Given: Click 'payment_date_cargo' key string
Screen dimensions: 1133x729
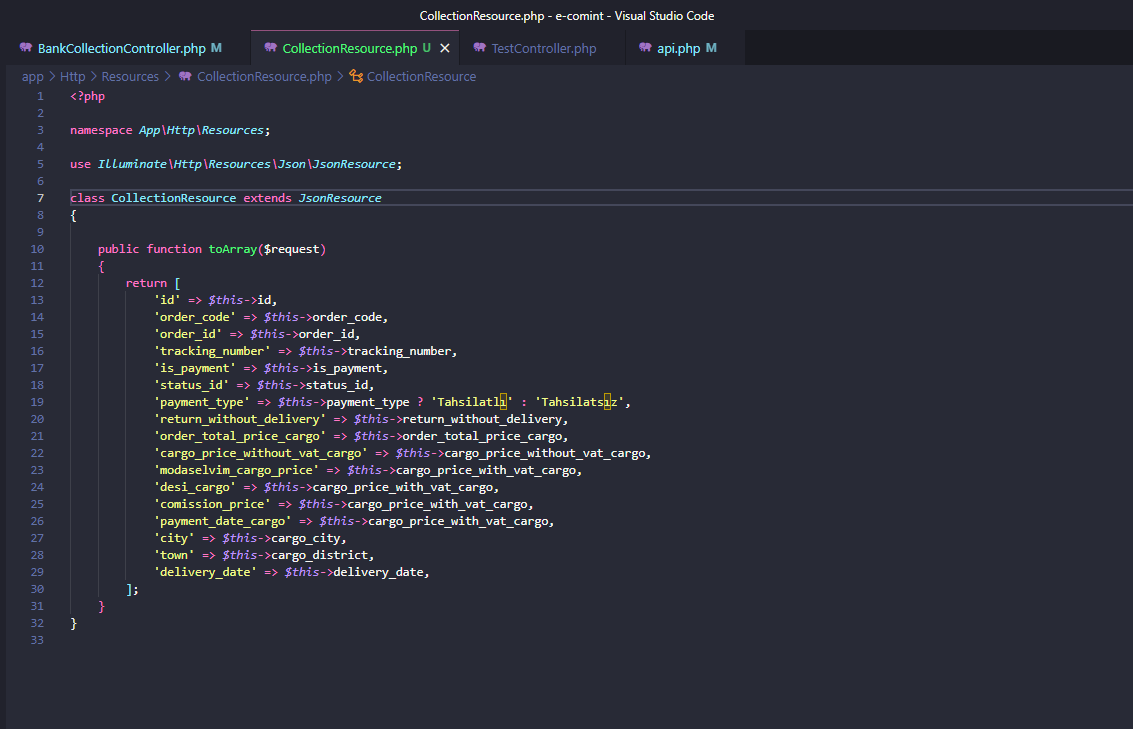Looking at the screenshot, I should point(223,521).
